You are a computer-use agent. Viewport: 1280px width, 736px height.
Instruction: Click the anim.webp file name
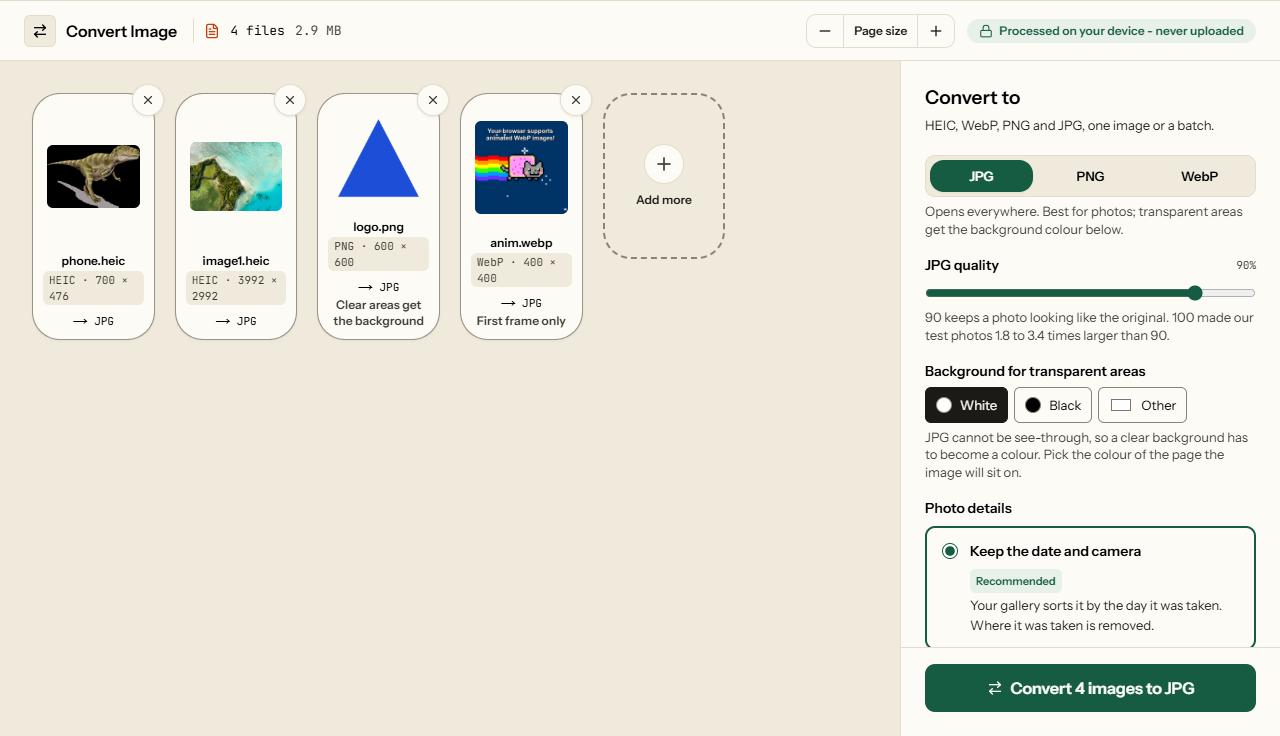point(521,243)
